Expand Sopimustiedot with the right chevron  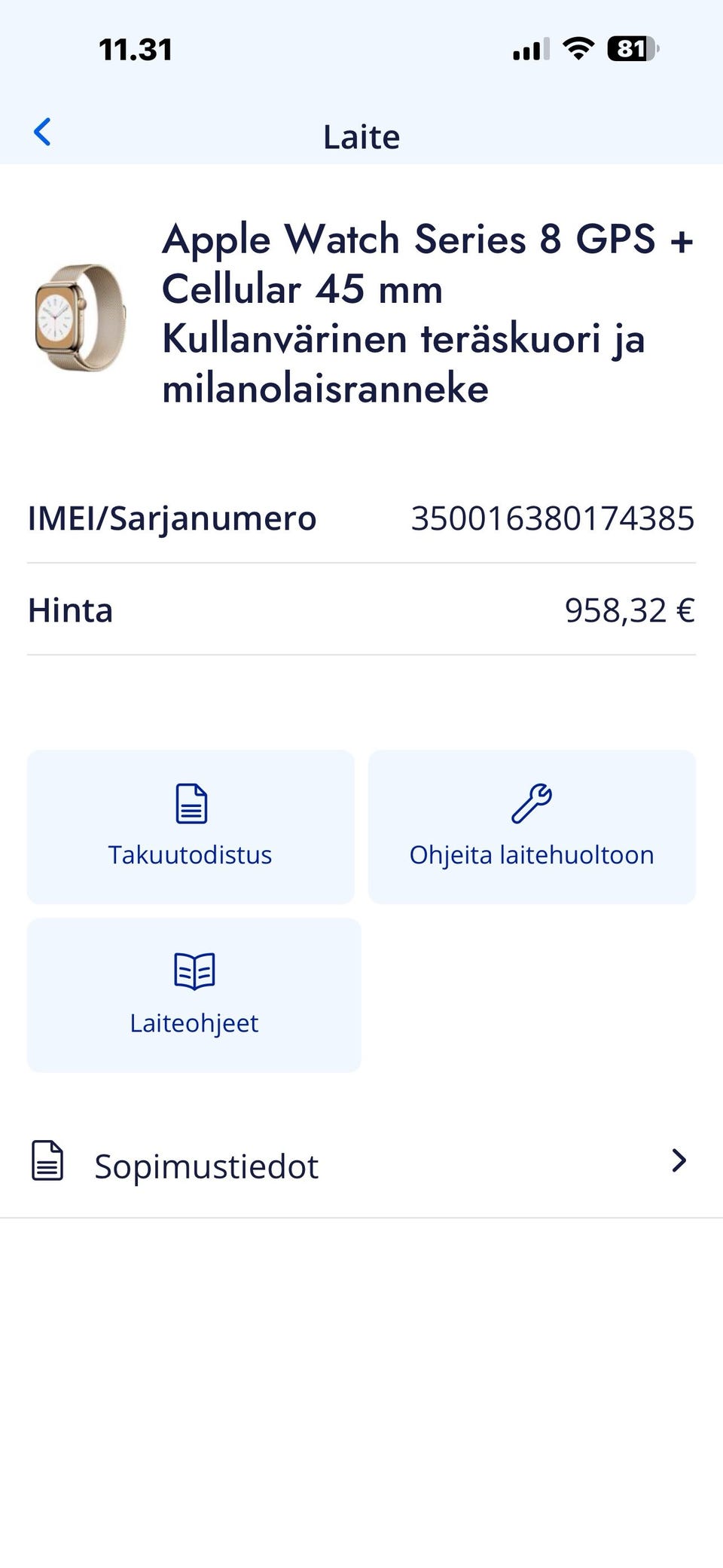point(679,1160)
